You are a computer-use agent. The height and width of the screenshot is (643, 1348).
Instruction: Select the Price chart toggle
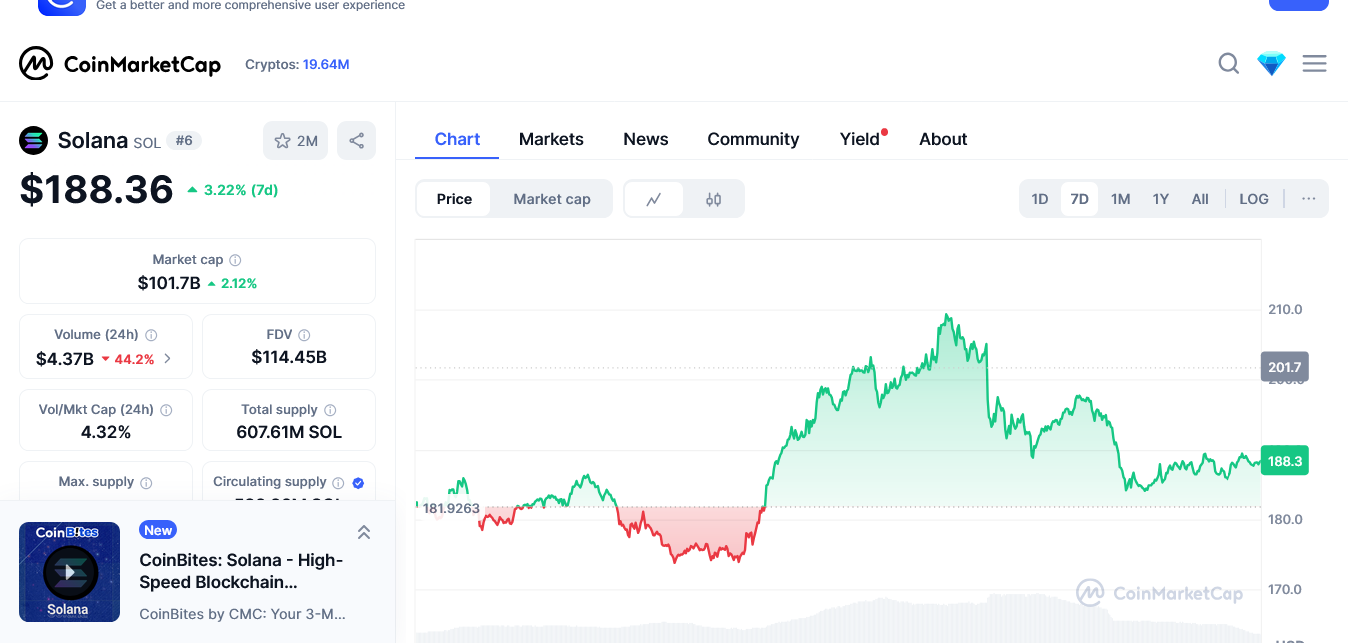tap(454, 199)
